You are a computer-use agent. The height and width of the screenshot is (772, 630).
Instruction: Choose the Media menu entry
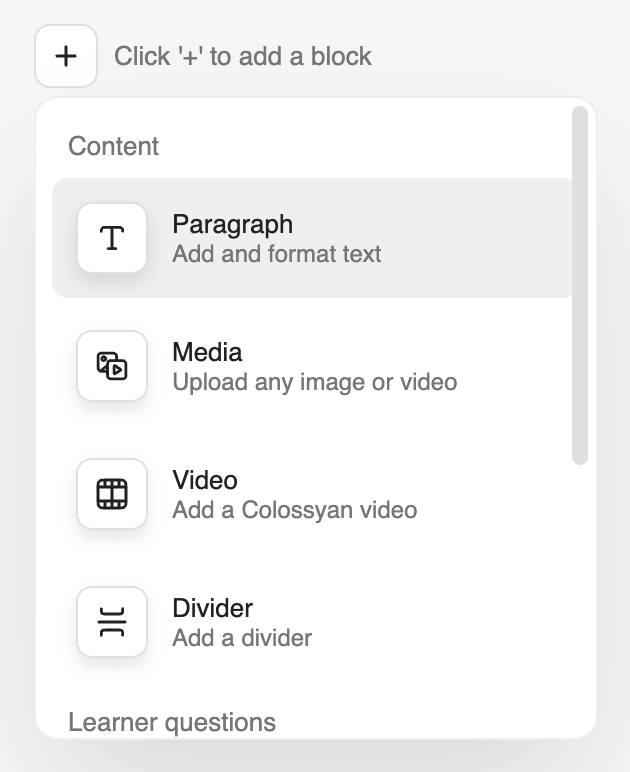313,366
